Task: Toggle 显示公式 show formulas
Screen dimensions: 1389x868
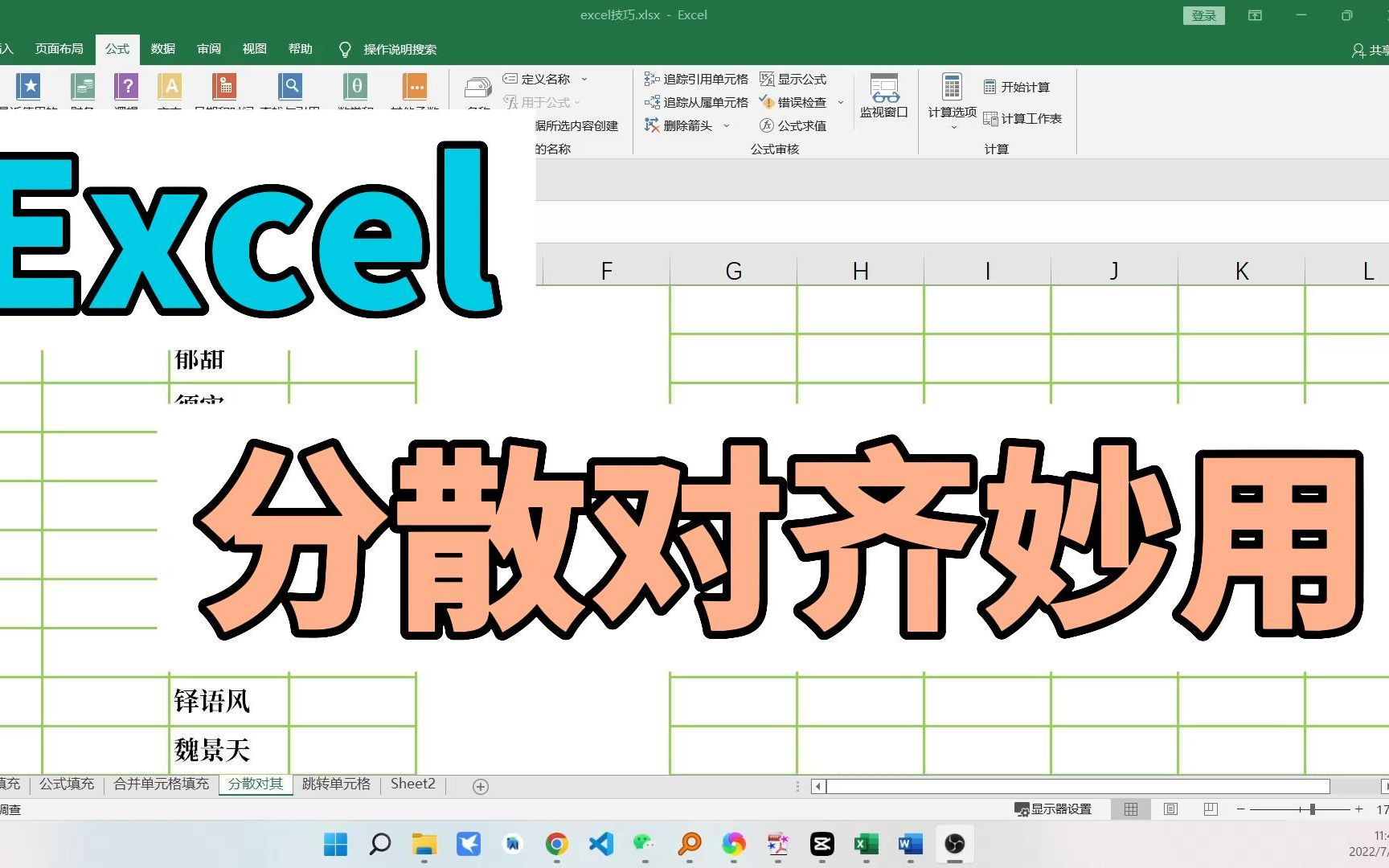Action: tap(793, 79)
